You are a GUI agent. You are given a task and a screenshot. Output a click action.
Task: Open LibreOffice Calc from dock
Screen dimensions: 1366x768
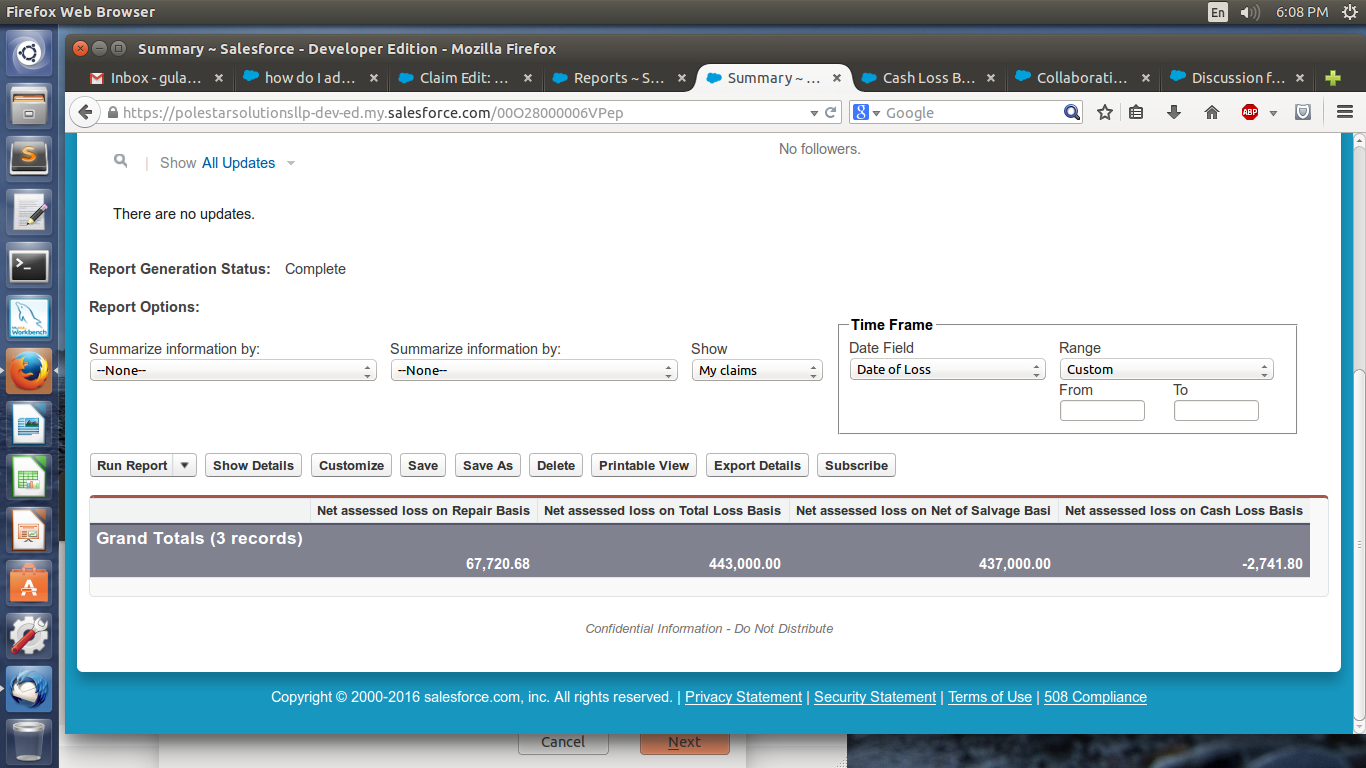(x=29, y=477)
